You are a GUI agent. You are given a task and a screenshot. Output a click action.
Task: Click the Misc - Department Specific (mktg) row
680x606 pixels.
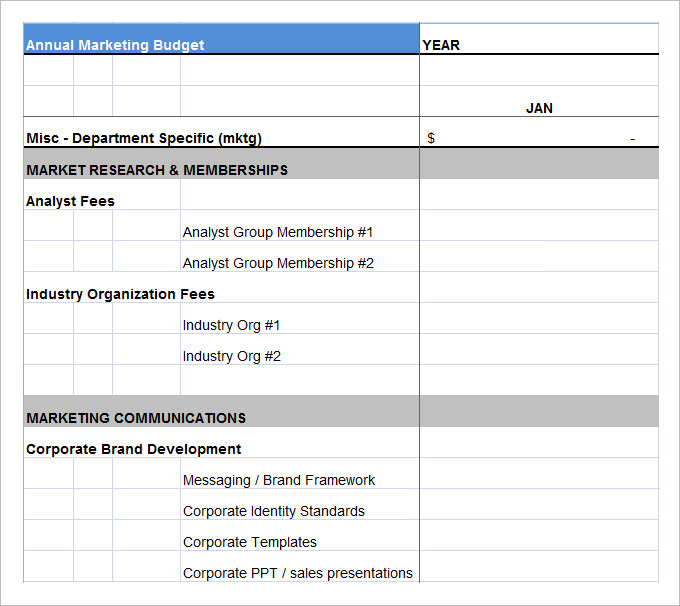(144, 139)
